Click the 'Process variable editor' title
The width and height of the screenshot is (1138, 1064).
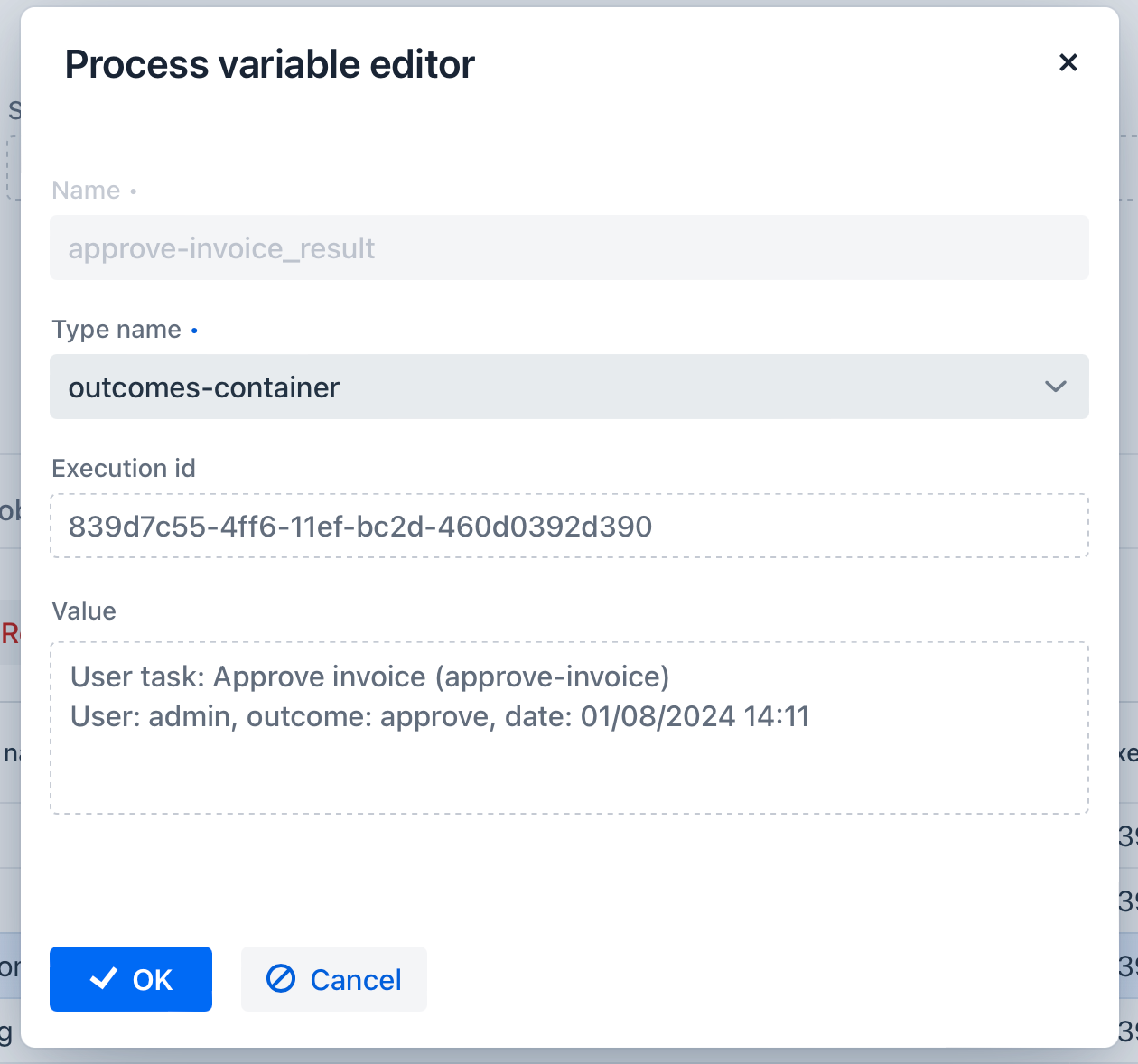click(269, 64)
